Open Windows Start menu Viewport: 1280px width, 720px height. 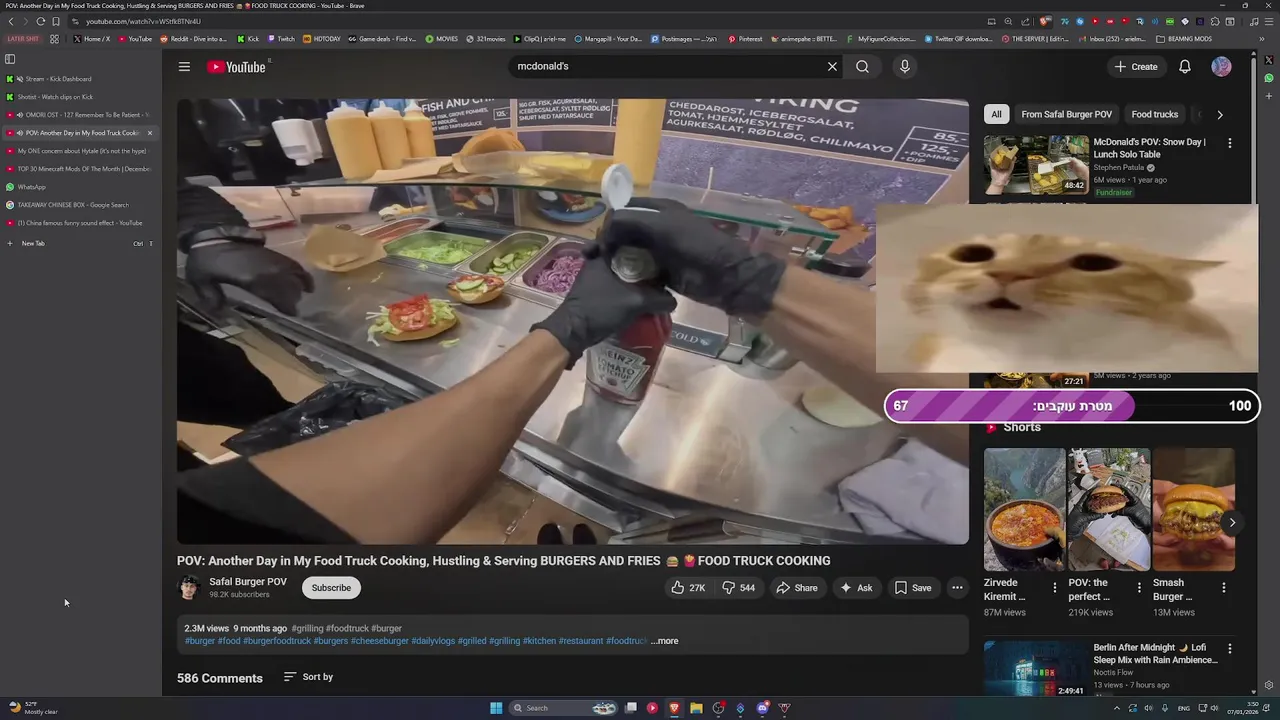[x=496, y=708]
